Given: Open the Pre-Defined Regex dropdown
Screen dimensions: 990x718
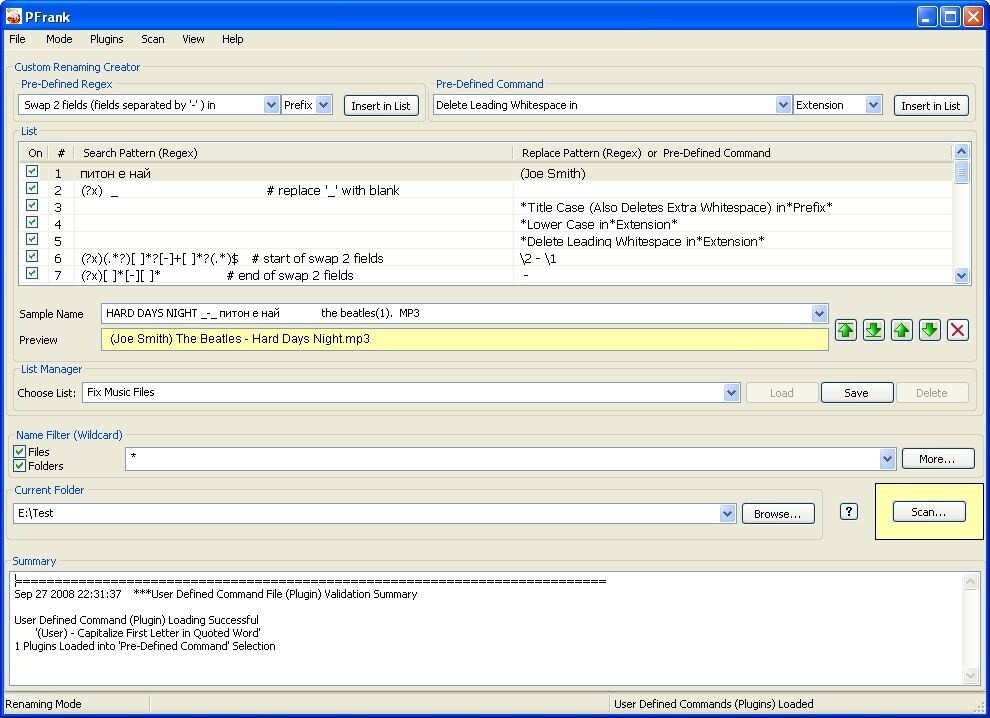Looking at the screenshot, I should coord(271,105).
